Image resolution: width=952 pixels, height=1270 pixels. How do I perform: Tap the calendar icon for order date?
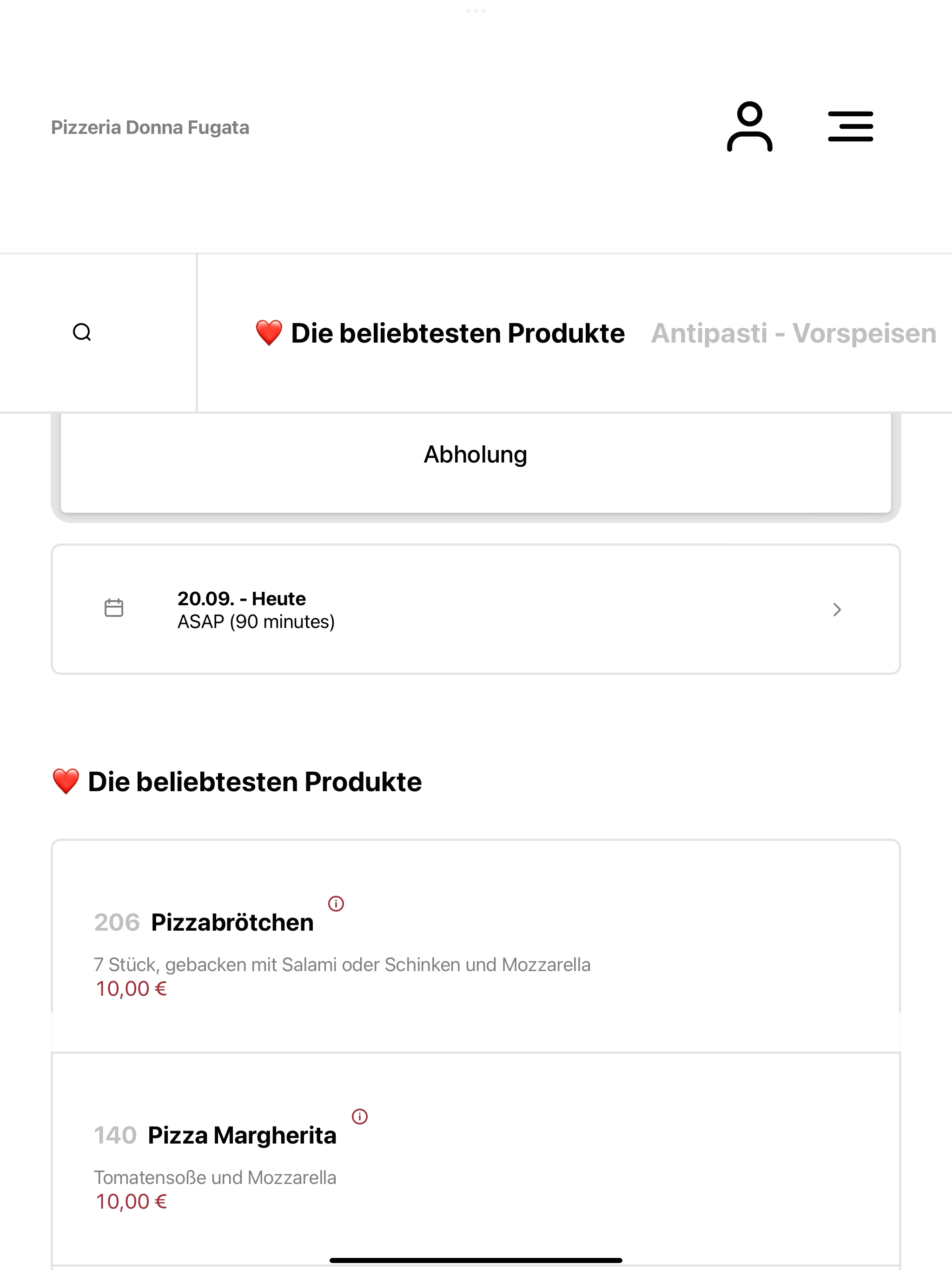tap(114, 608)
